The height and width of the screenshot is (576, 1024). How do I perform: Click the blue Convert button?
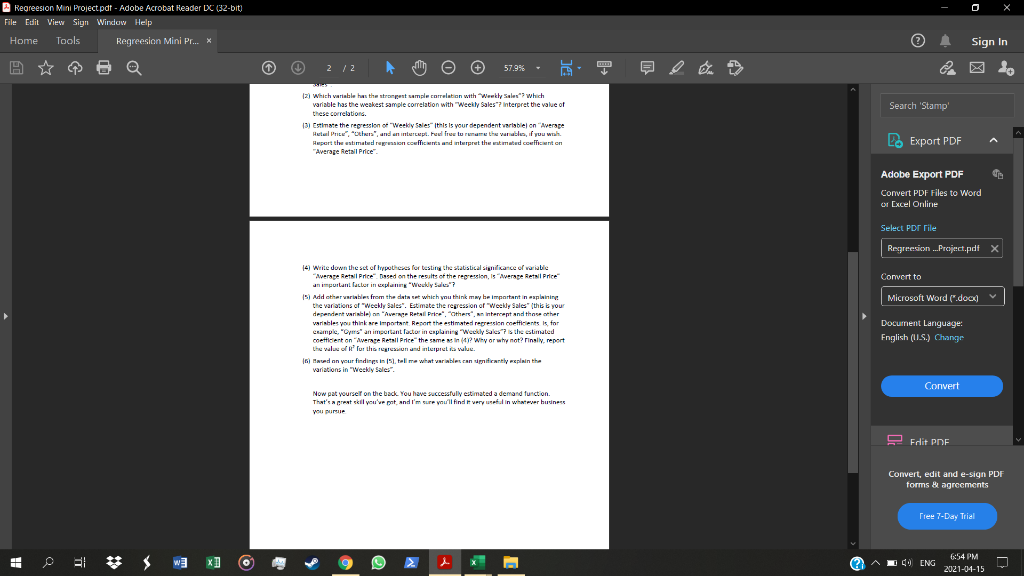point(942,386)
